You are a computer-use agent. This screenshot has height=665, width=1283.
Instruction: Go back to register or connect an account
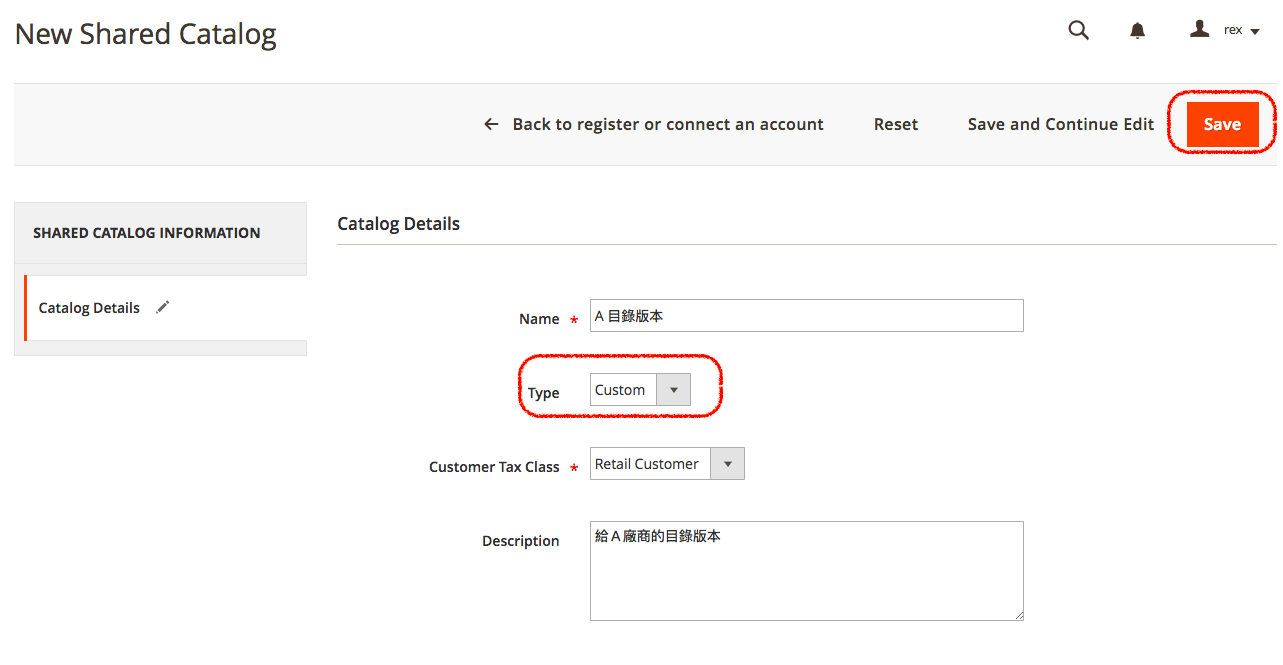(x=667, y=124)
